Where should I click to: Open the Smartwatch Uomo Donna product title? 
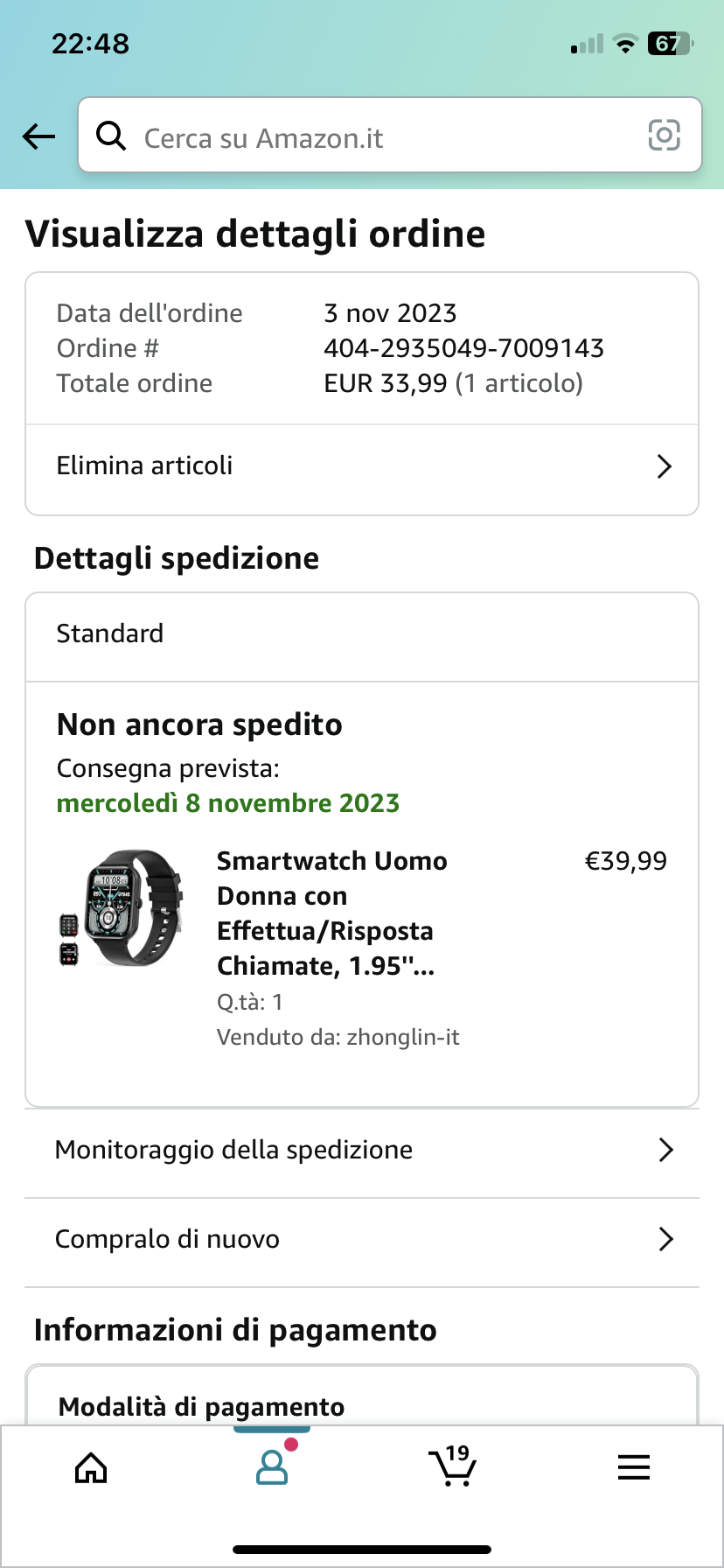(332, 913)
